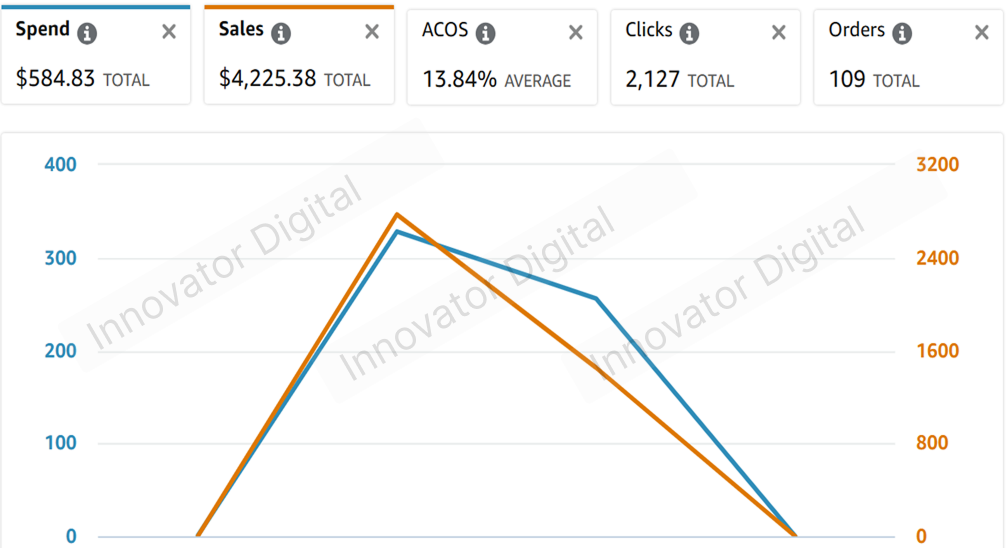The width and height of the screenshot is (1006, 548).
Task: Click the orange Sales line peak
Action: pyautogui.click(x=397, y=214)
